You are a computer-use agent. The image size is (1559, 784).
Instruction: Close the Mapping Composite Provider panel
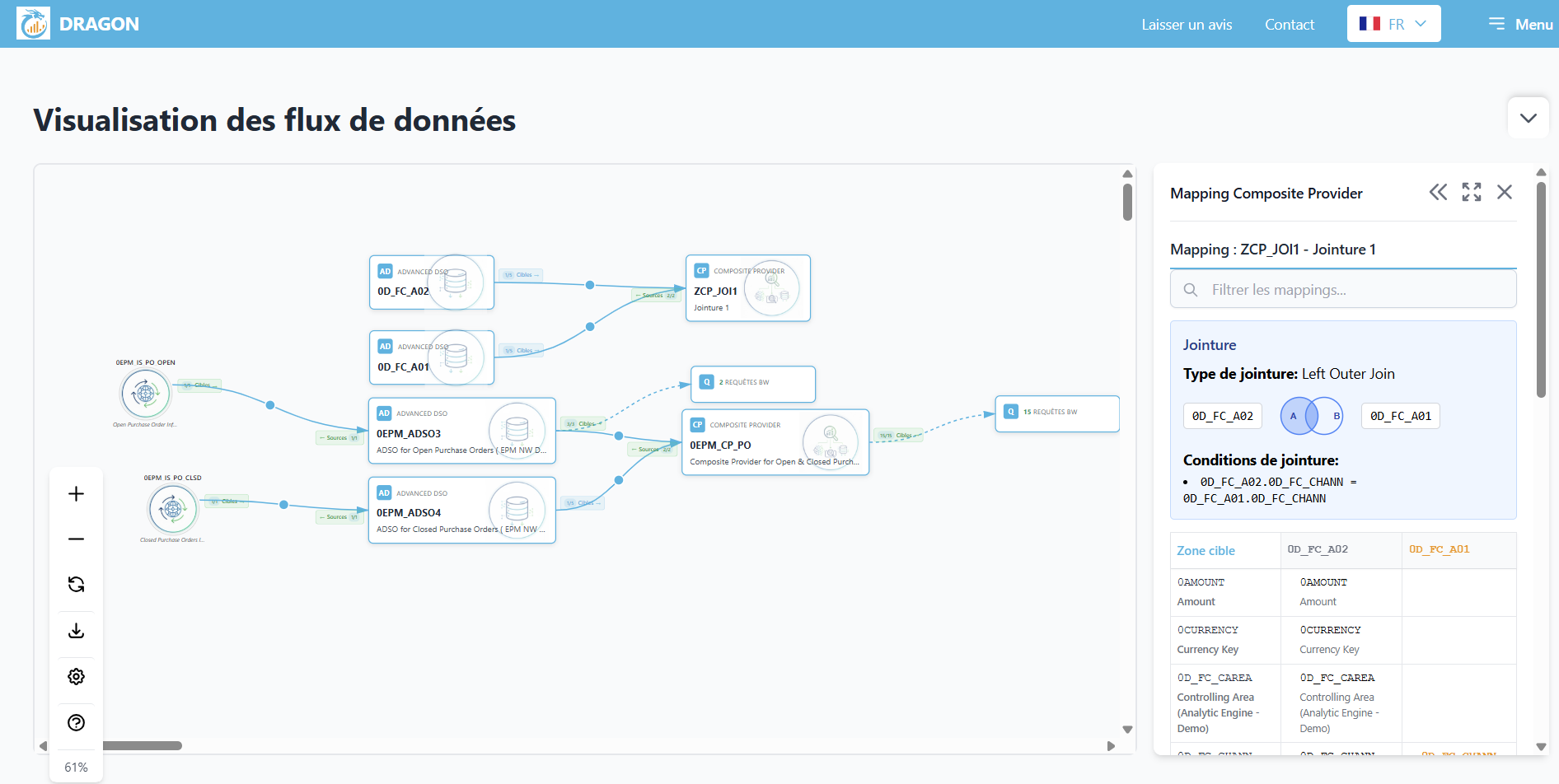[1505, 192]
